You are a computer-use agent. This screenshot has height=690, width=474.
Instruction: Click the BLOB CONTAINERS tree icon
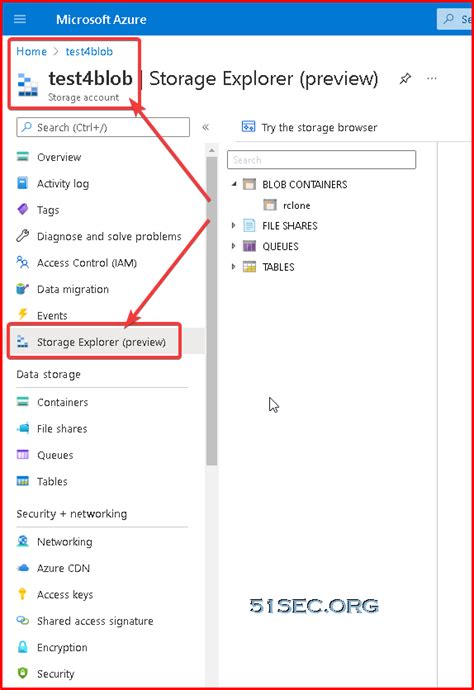[249, 184]
